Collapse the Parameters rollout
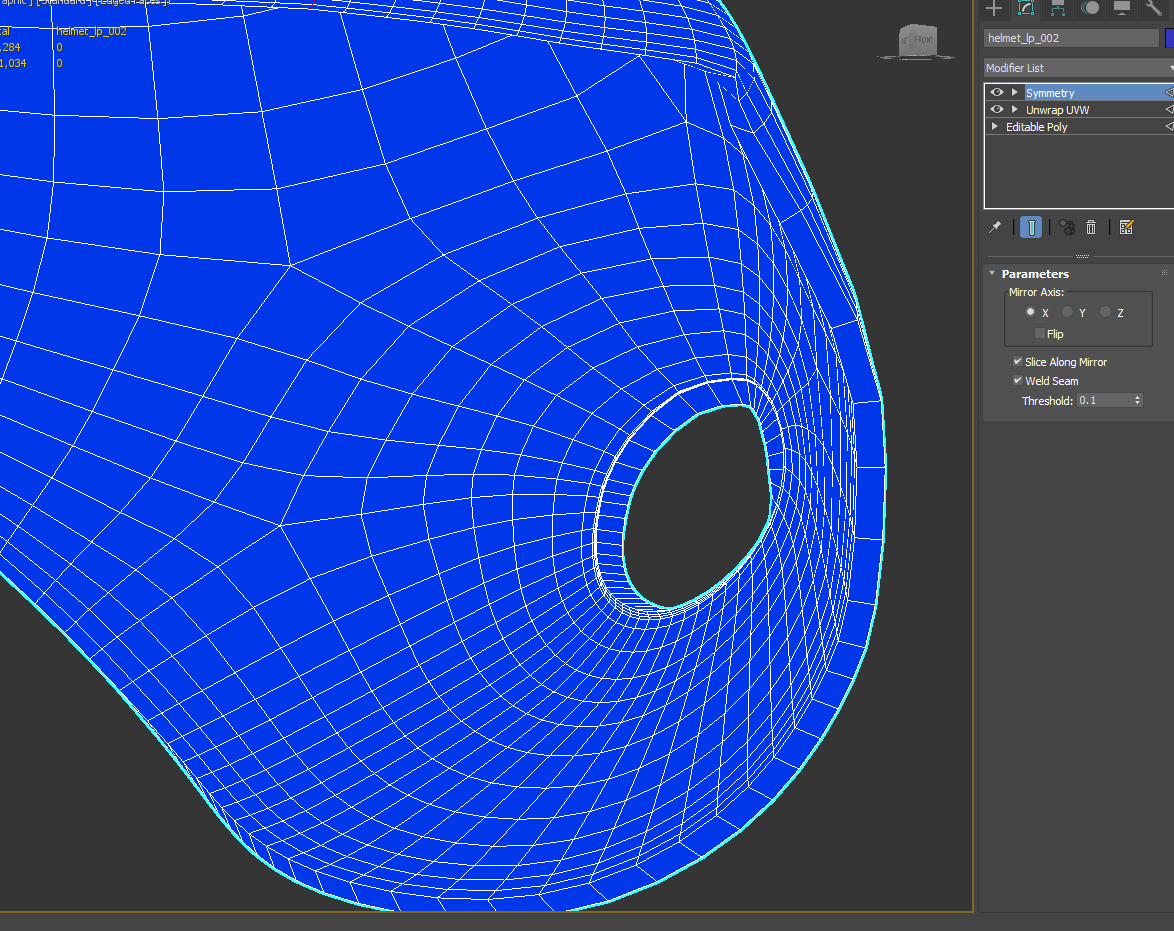The height and width of the screenshot is (931, 1174). (x=993, y=274)
